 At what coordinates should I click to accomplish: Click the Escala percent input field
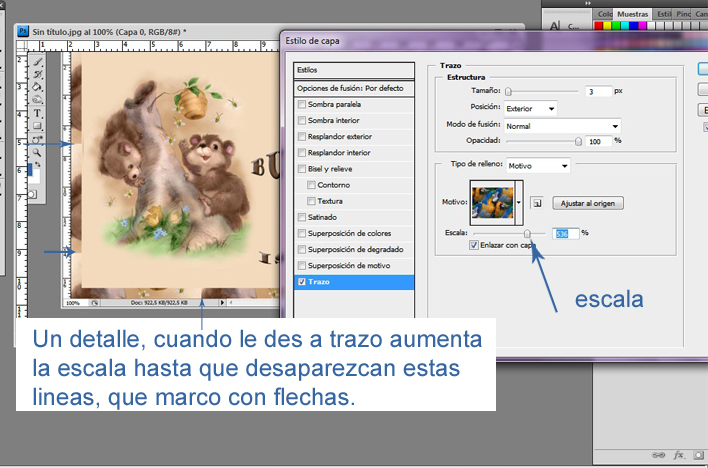pyautogui.click(x=566, y=234)
